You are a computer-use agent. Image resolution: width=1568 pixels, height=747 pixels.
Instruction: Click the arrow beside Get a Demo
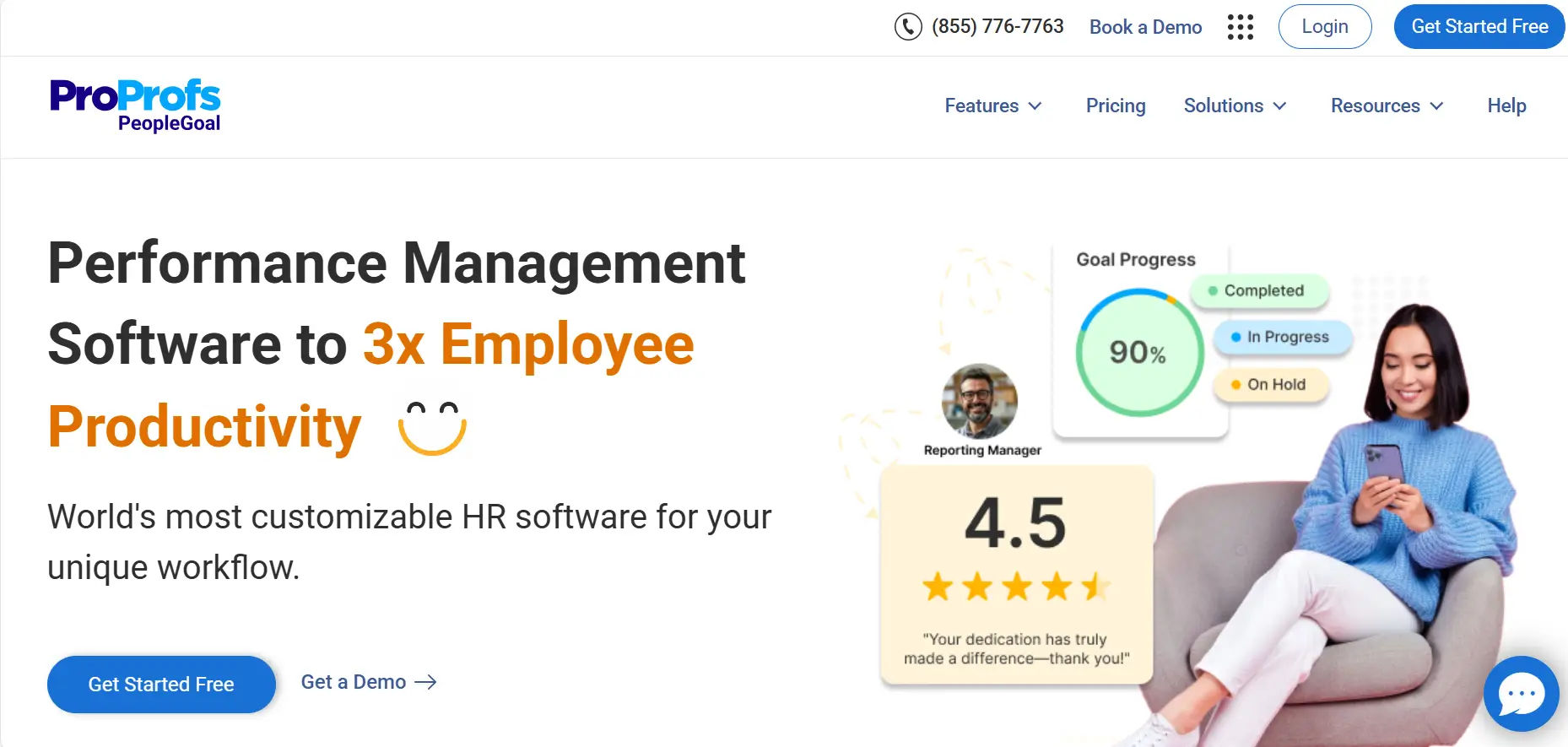point(426,682)
